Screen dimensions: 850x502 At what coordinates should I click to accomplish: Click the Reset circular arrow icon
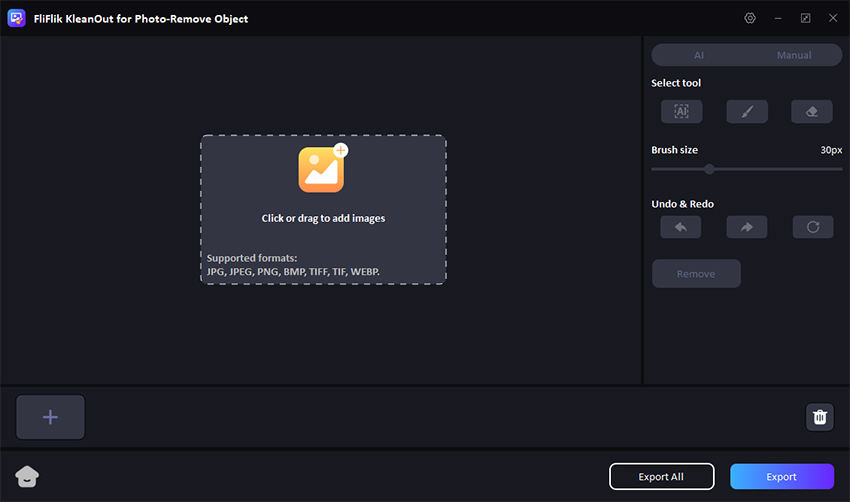[812, 227]
